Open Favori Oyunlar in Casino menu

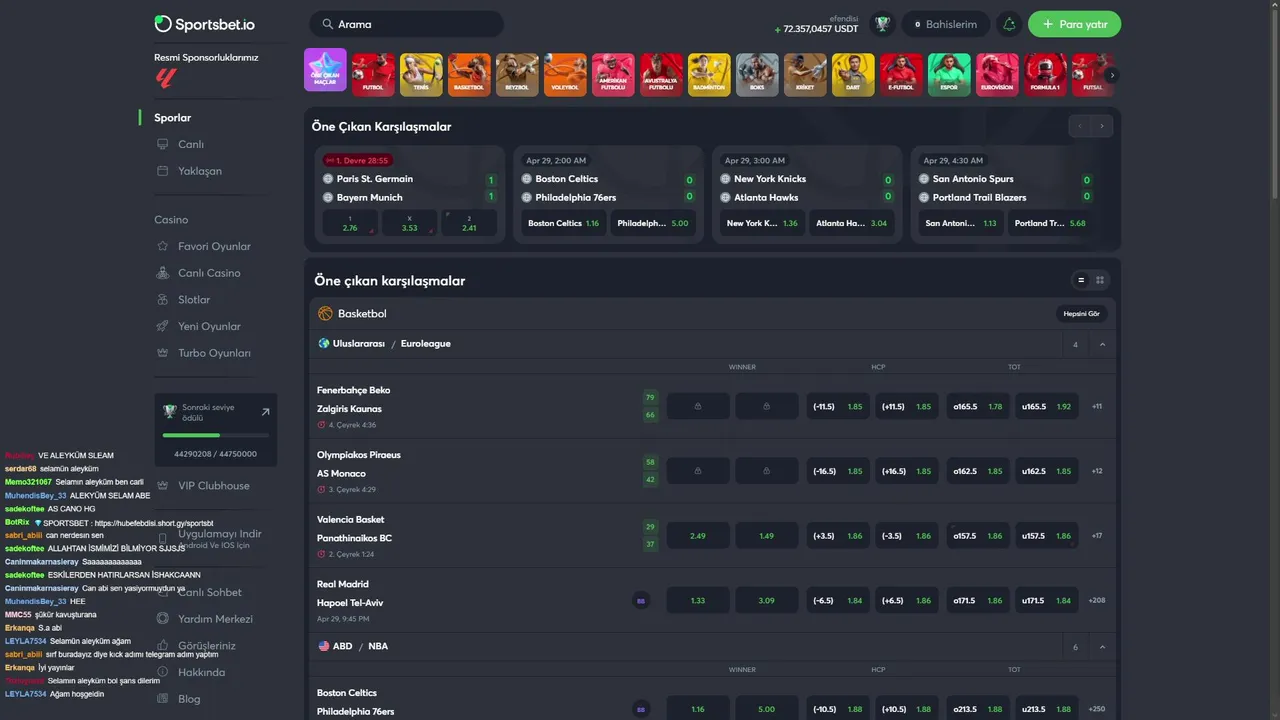pos(214,246)
